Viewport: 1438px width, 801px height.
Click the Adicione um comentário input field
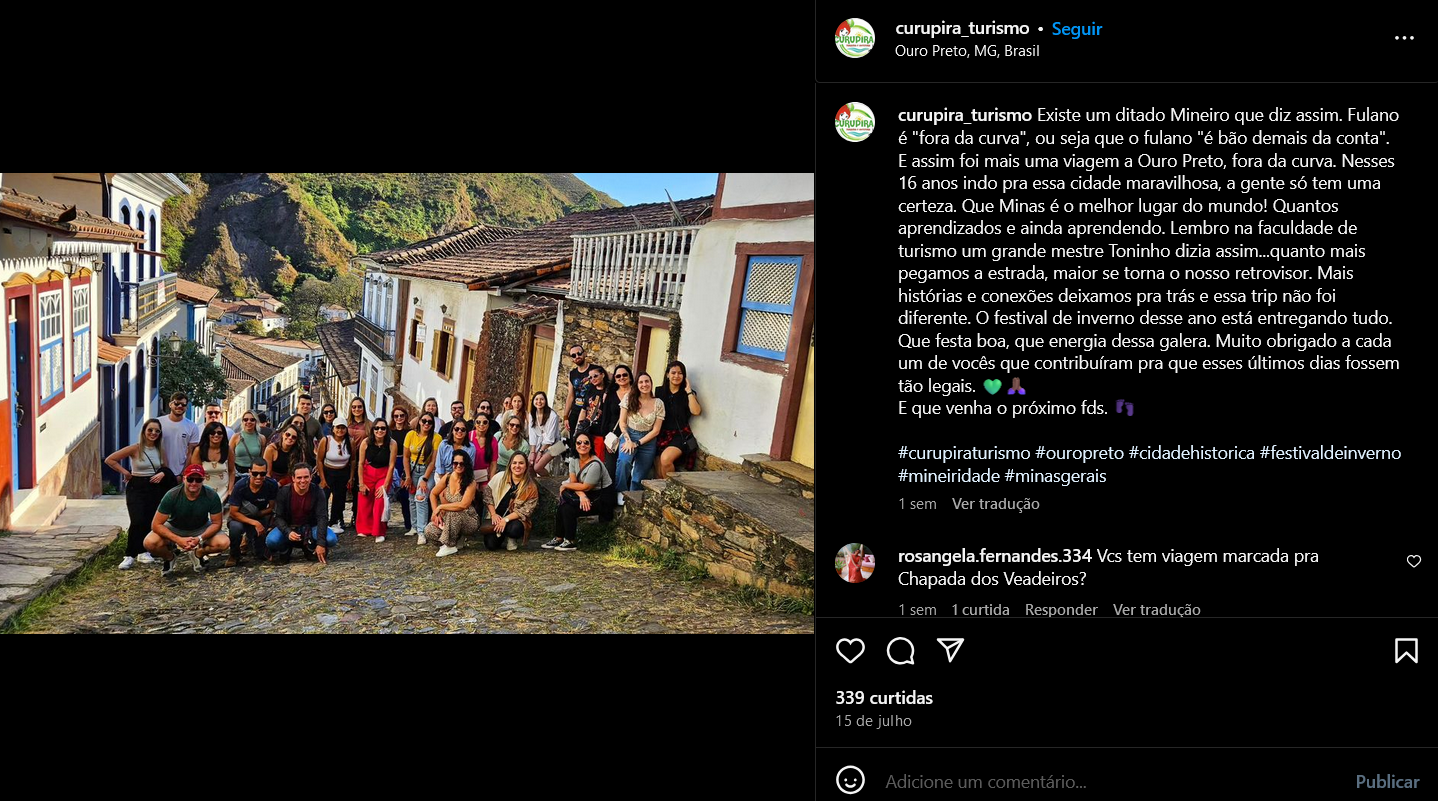click(1110, 782)
